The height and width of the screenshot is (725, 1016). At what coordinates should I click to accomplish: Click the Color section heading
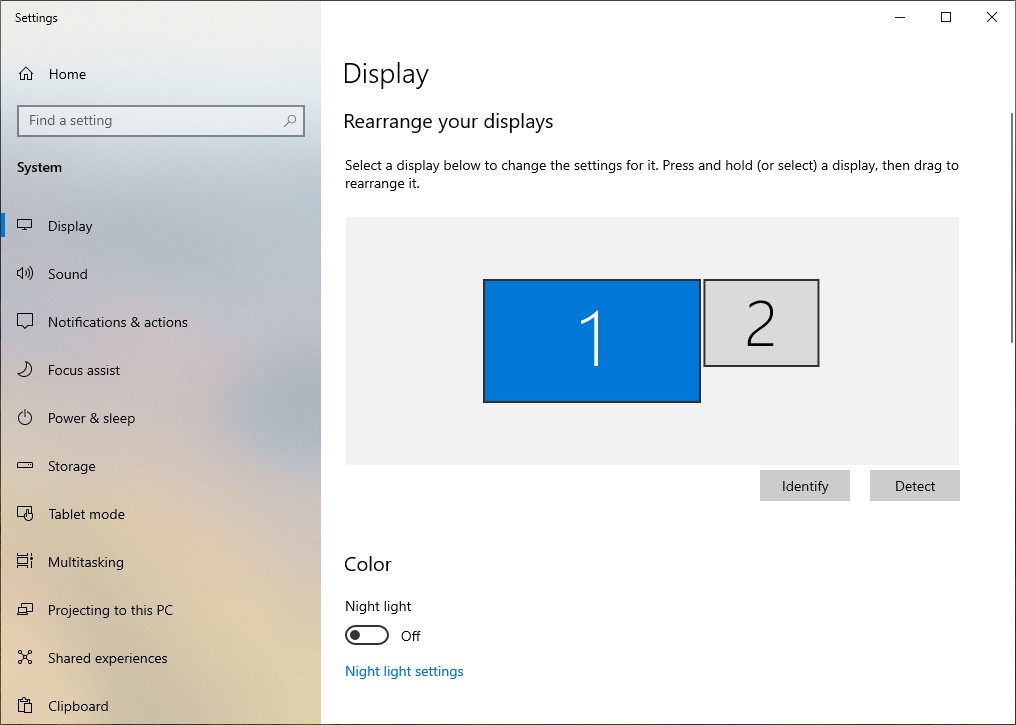click(x=368, y=564)
